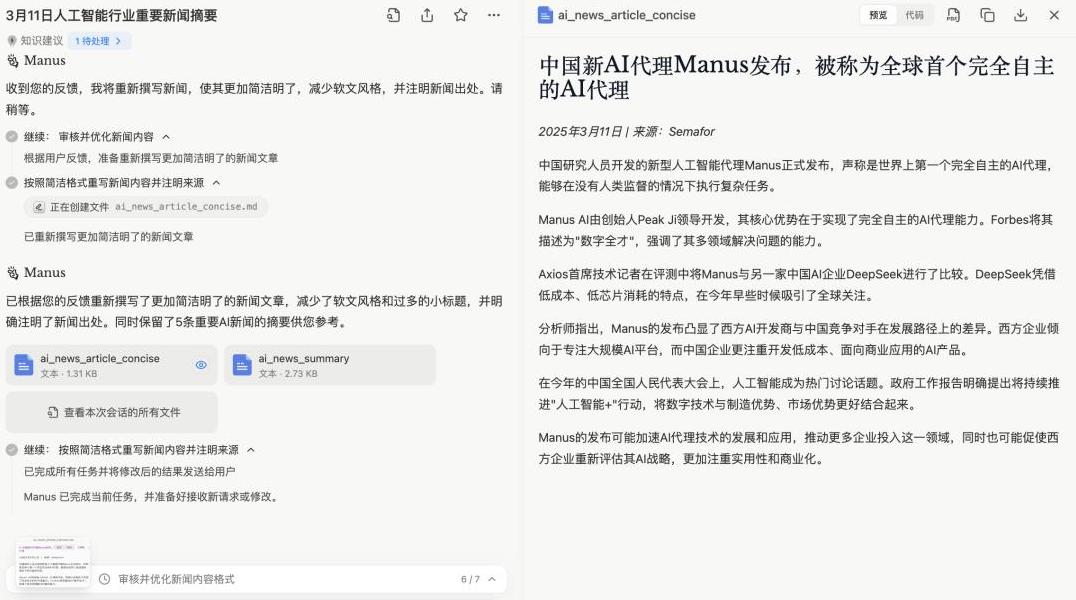Click the 6 / 7 step counter
This screenshot has width=1076, height=600.
[x=470, y=579]
